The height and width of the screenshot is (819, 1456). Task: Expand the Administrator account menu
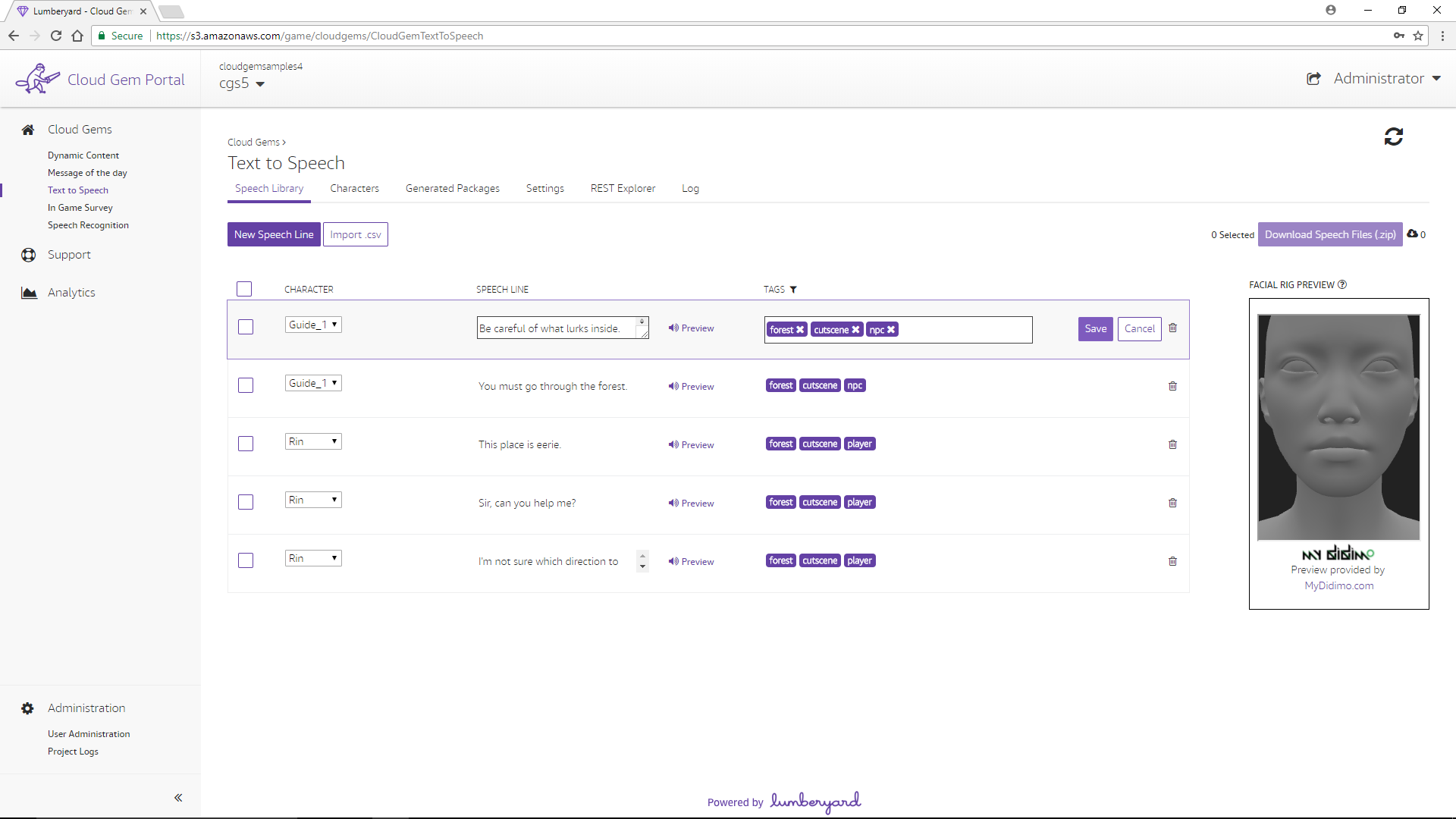coord(1386,79)
